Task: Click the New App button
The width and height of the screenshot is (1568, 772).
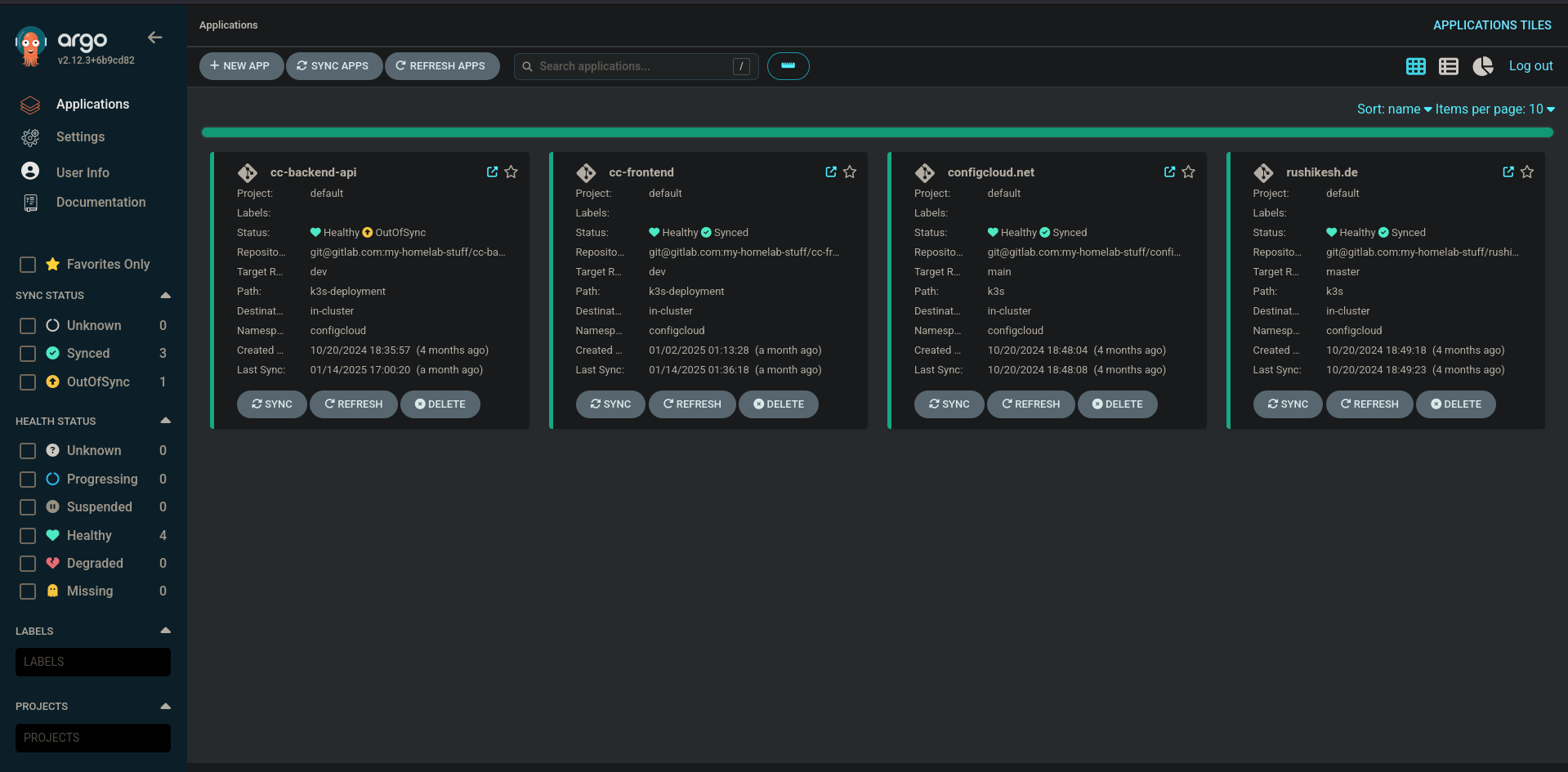Action: point(240,66)
